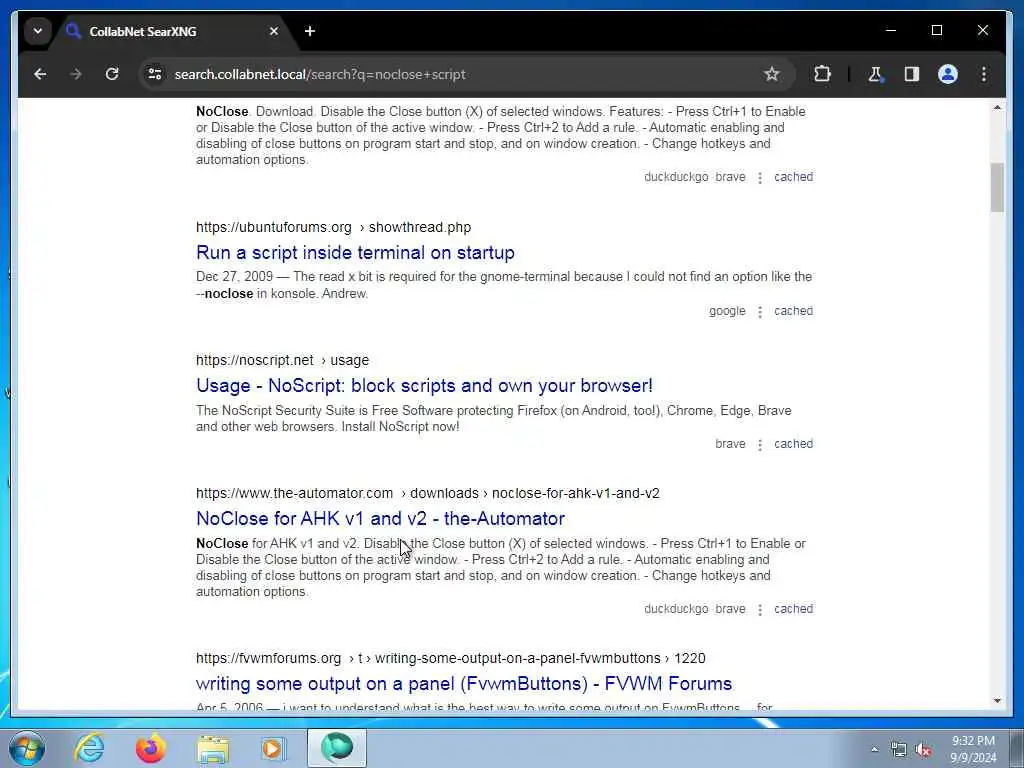Expand more options for ubuntuforums result
1024x768 pixels.
click(760, 312)
